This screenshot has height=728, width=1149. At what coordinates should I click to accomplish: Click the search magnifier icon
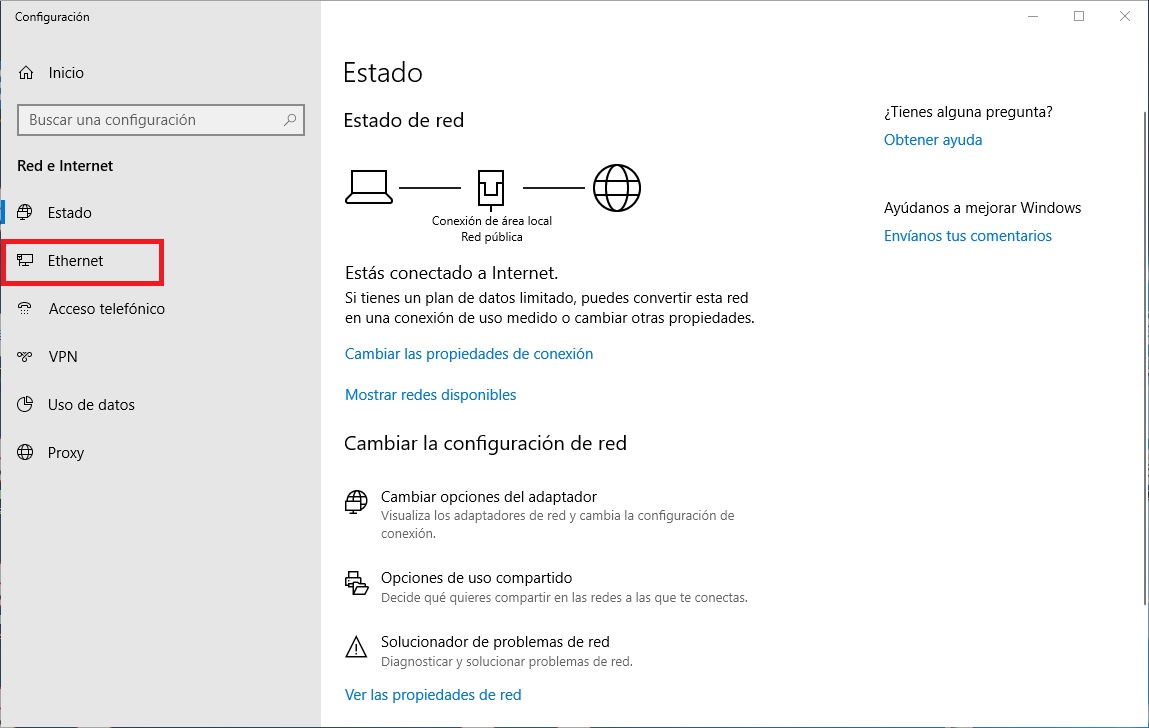point(290,120)
